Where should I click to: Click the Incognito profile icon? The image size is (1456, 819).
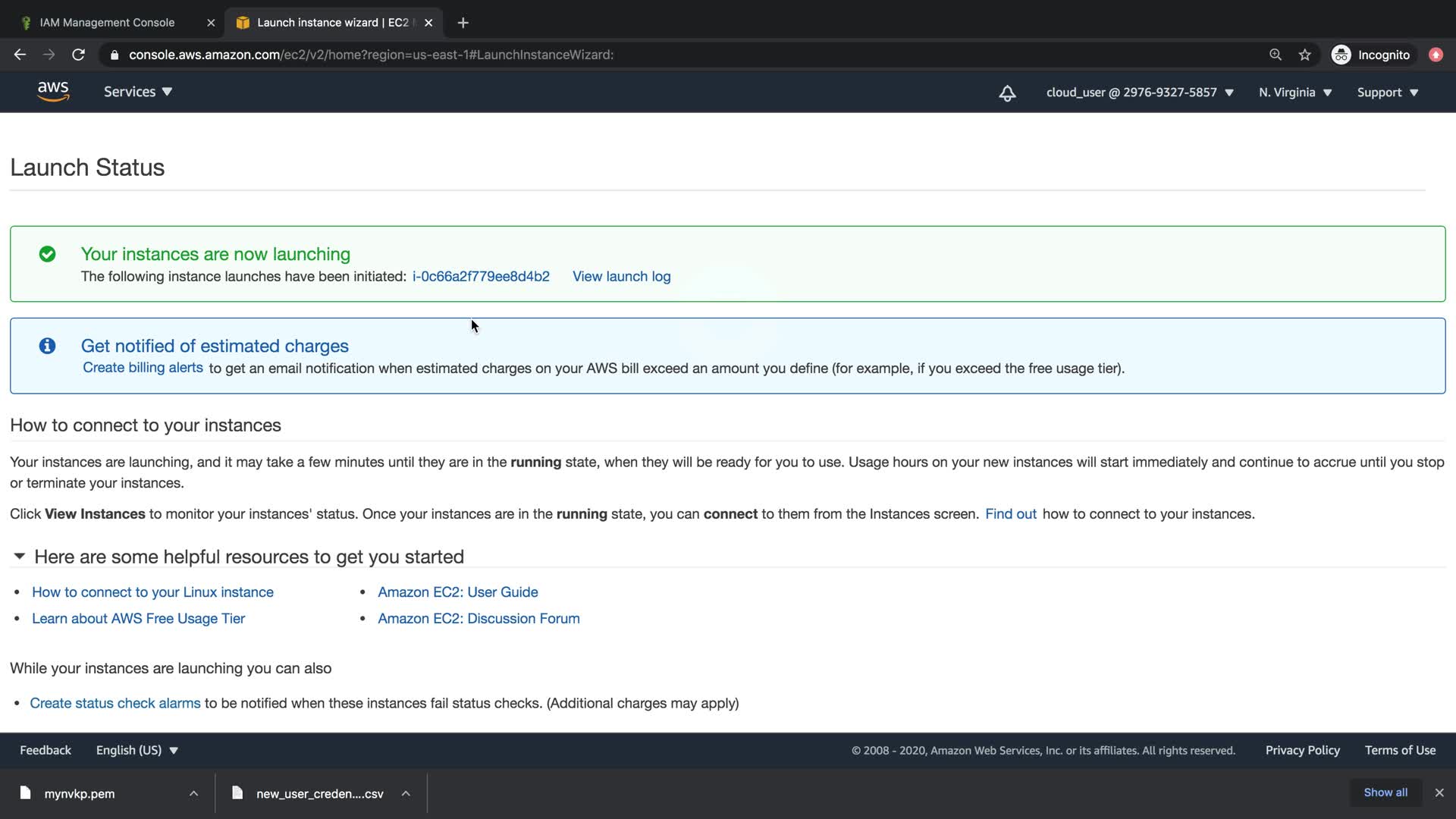(x=1341, y=55)
